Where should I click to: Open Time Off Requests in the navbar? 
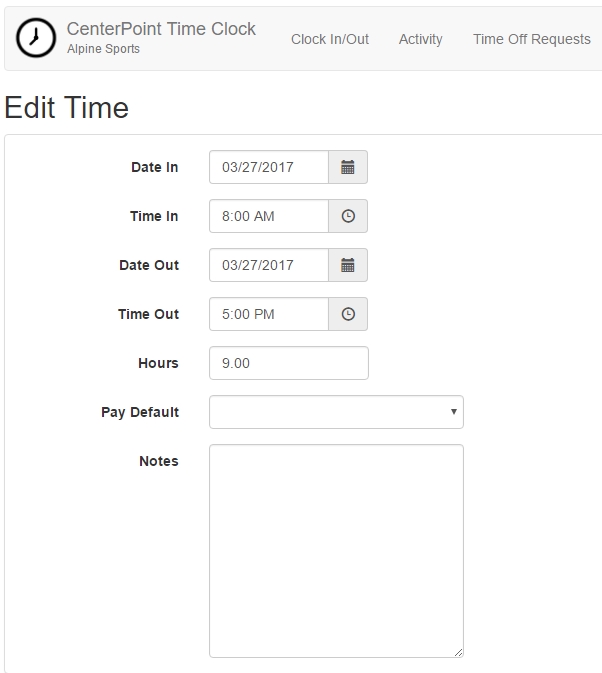(532, 39)
